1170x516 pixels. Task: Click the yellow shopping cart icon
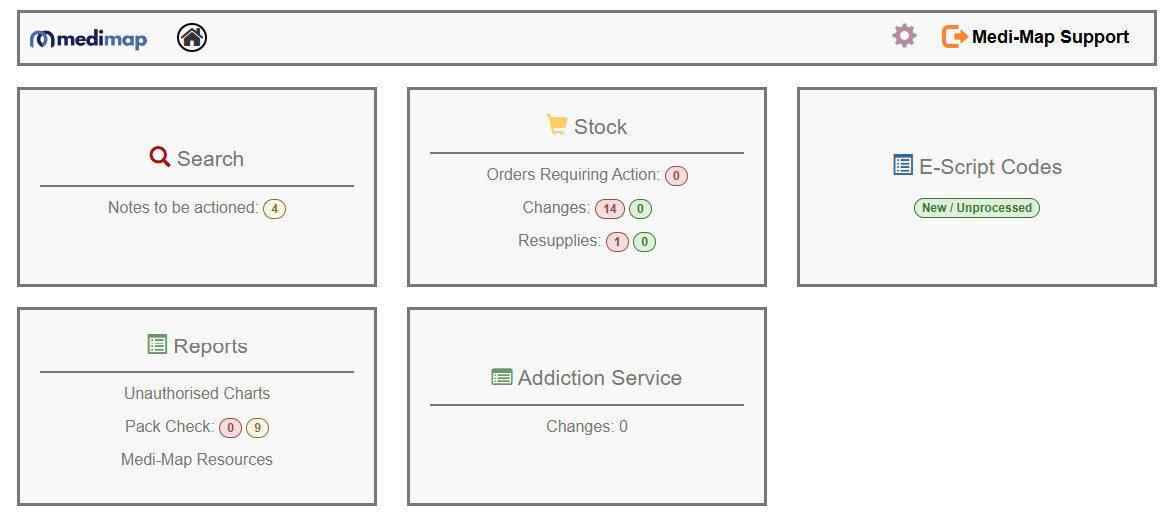(557, 125)
